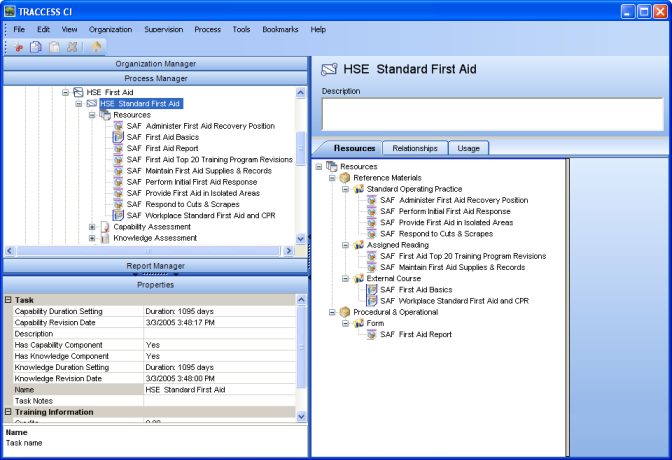Click Resources root icon in right pane
The width and height of the screenshot is (672, 460).
click(x=332, y=166)
